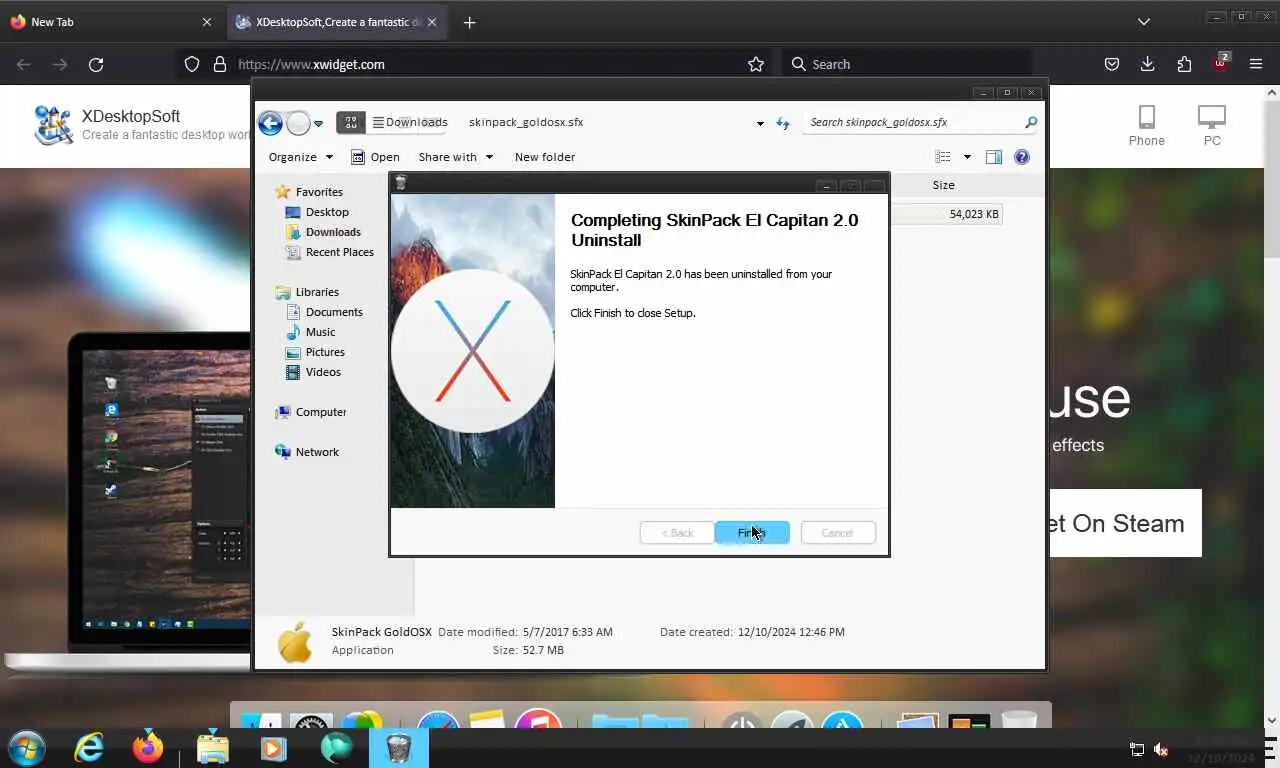Open the Extensions puzzle icon
Viewport: 1280px width, 768px height.
(1184, 64)
